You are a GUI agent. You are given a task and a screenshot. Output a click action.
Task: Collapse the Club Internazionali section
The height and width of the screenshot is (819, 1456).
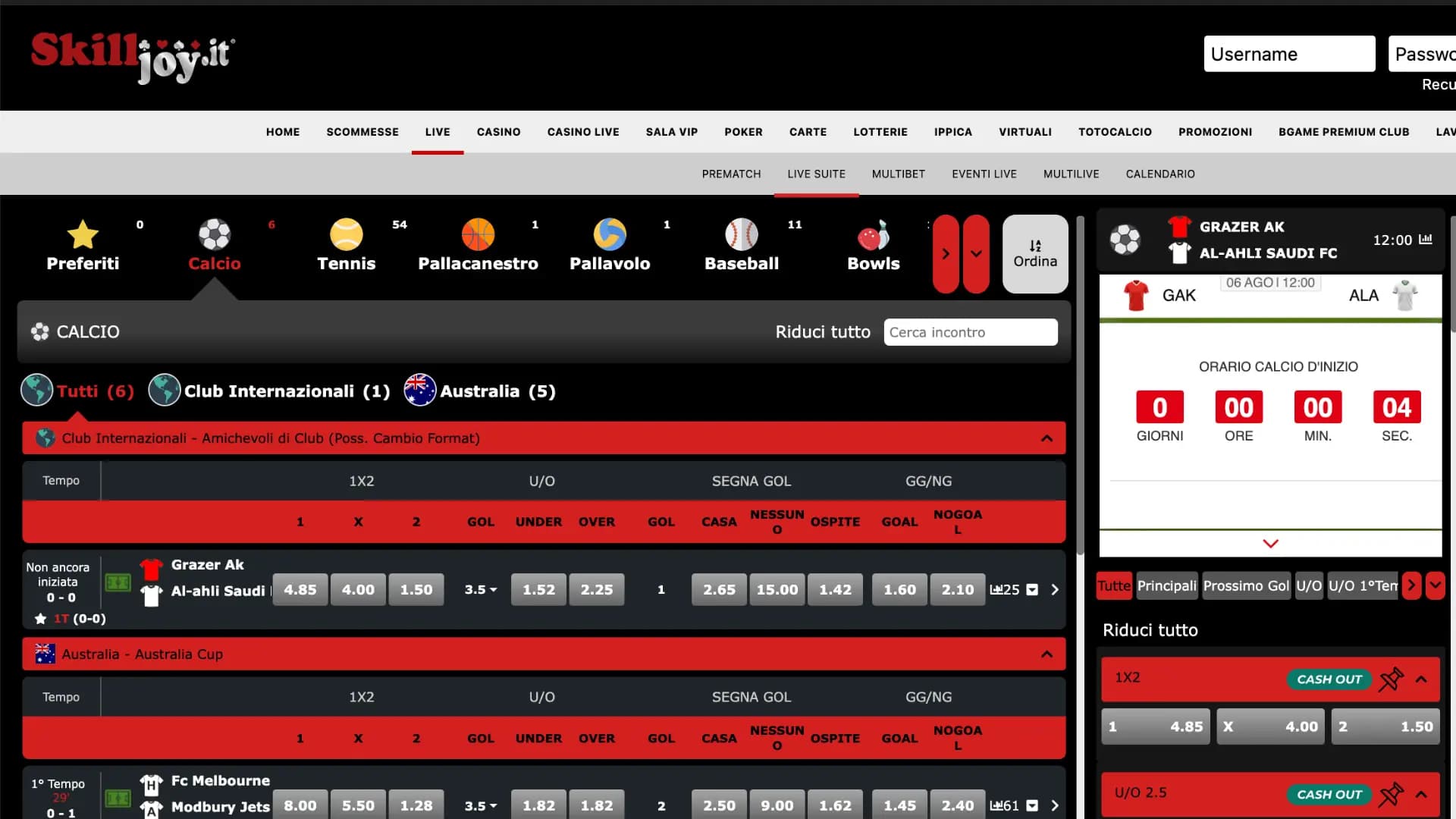pos(1047,438)
